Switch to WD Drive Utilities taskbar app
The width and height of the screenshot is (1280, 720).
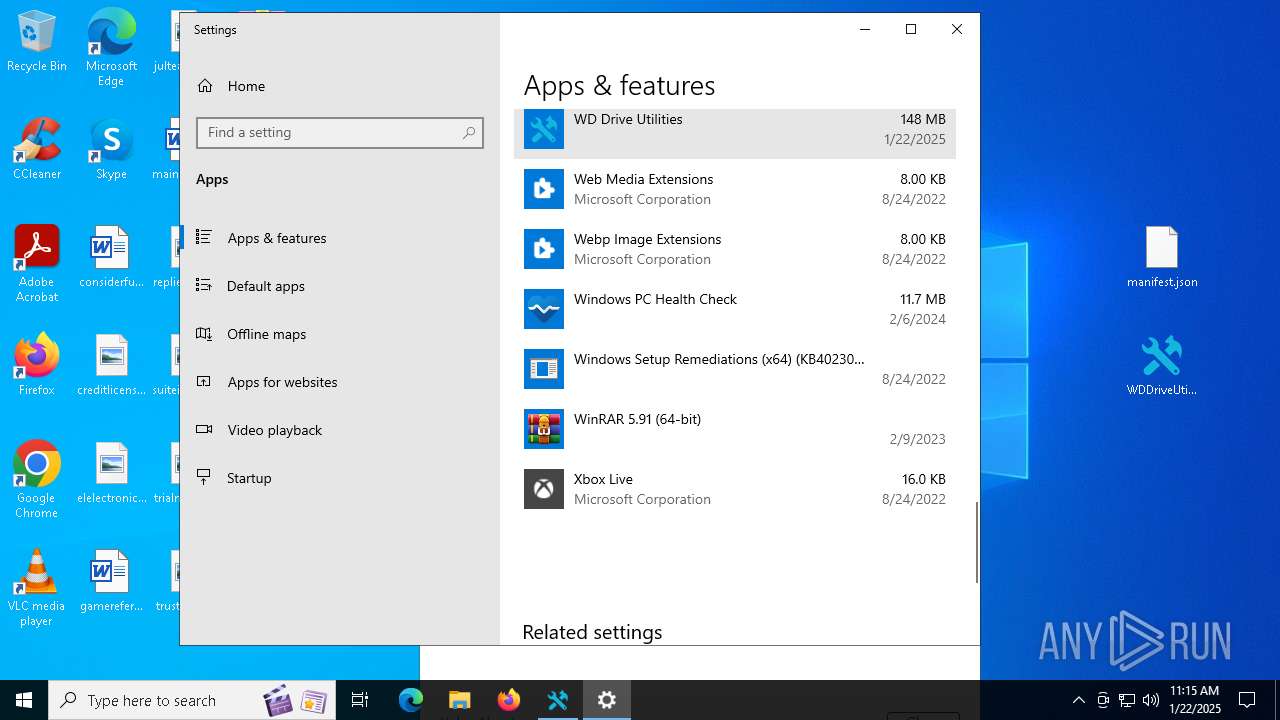point(558,700)
